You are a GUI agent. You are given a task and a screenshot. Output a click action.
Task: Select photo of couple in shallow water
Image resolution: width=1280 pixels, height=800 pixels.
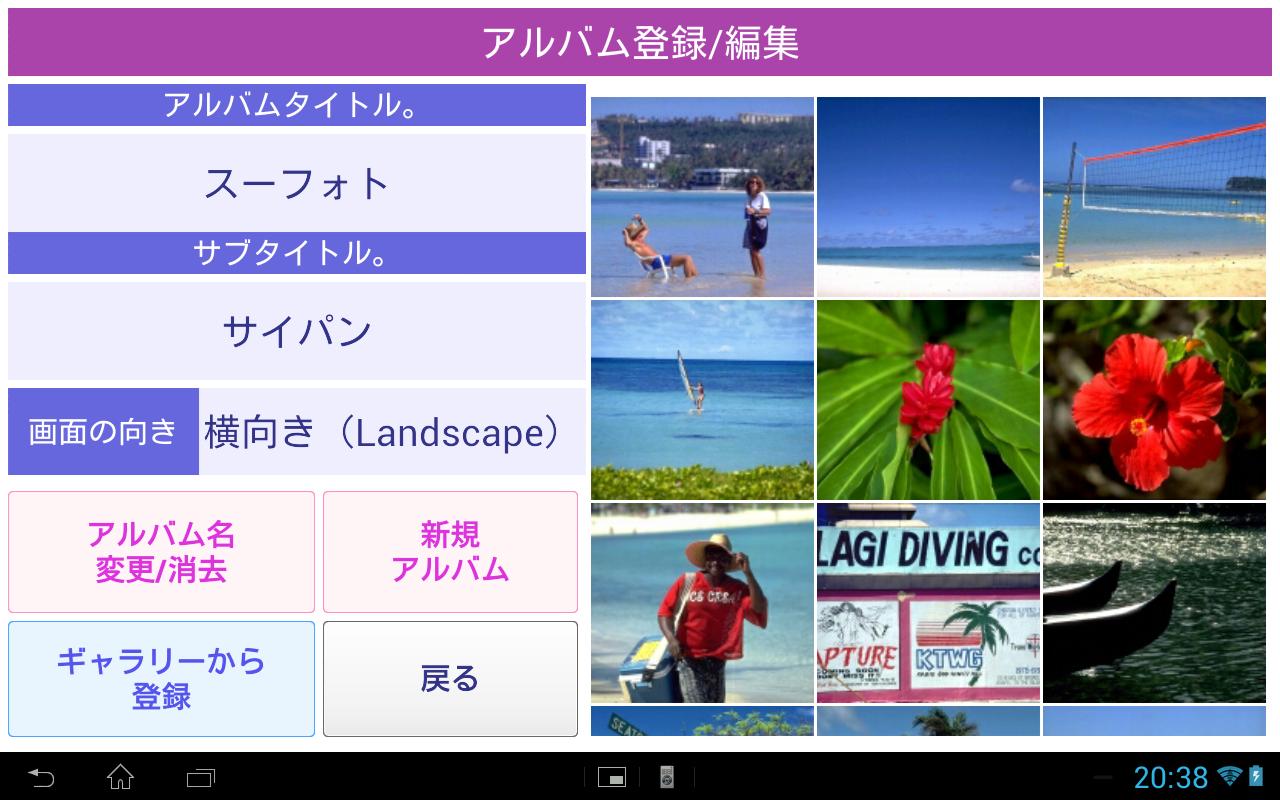click(x=702, y=197)
